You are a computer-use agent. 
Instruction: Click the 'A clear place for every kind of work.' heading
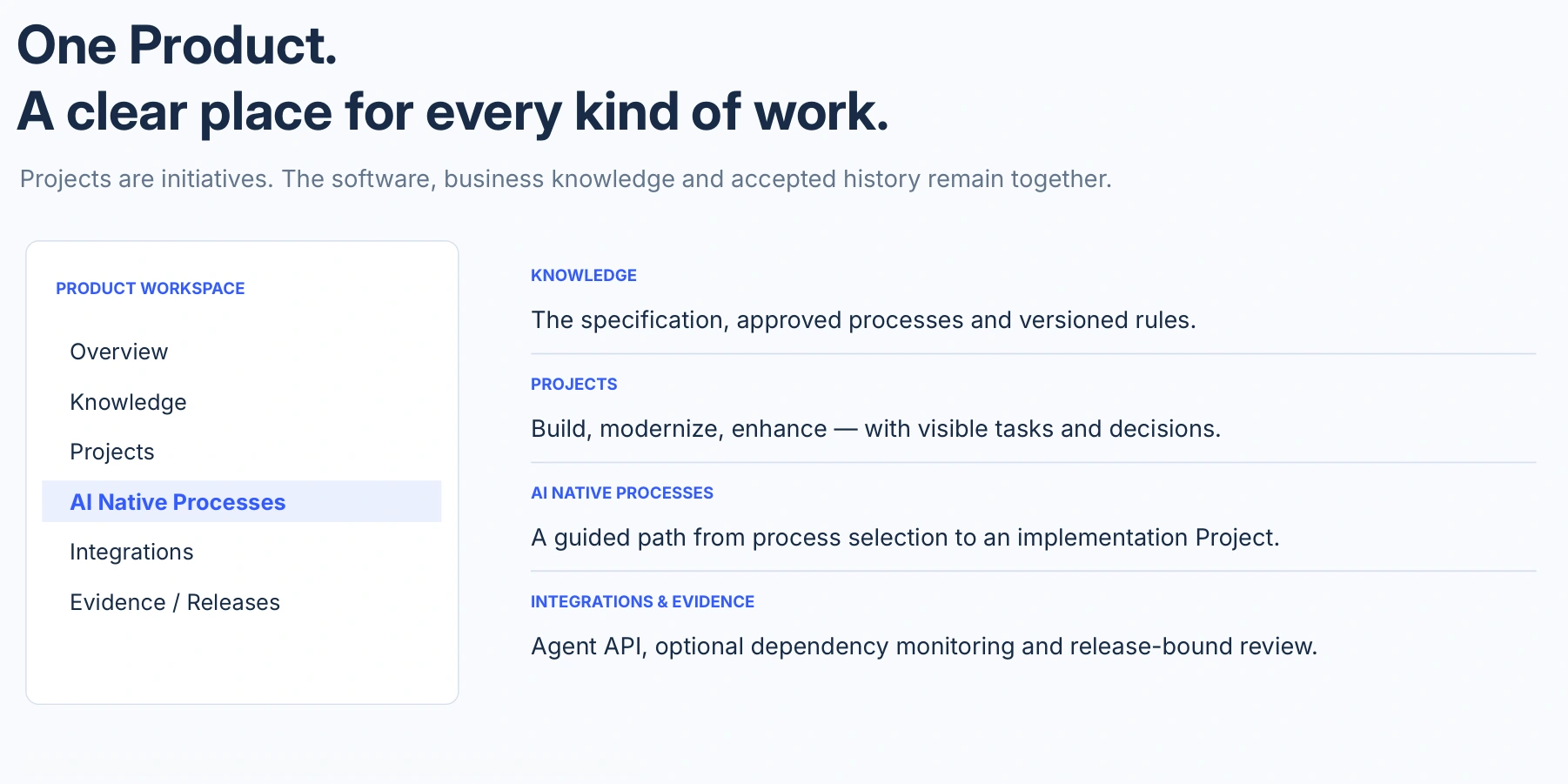(x=452, y=112)
